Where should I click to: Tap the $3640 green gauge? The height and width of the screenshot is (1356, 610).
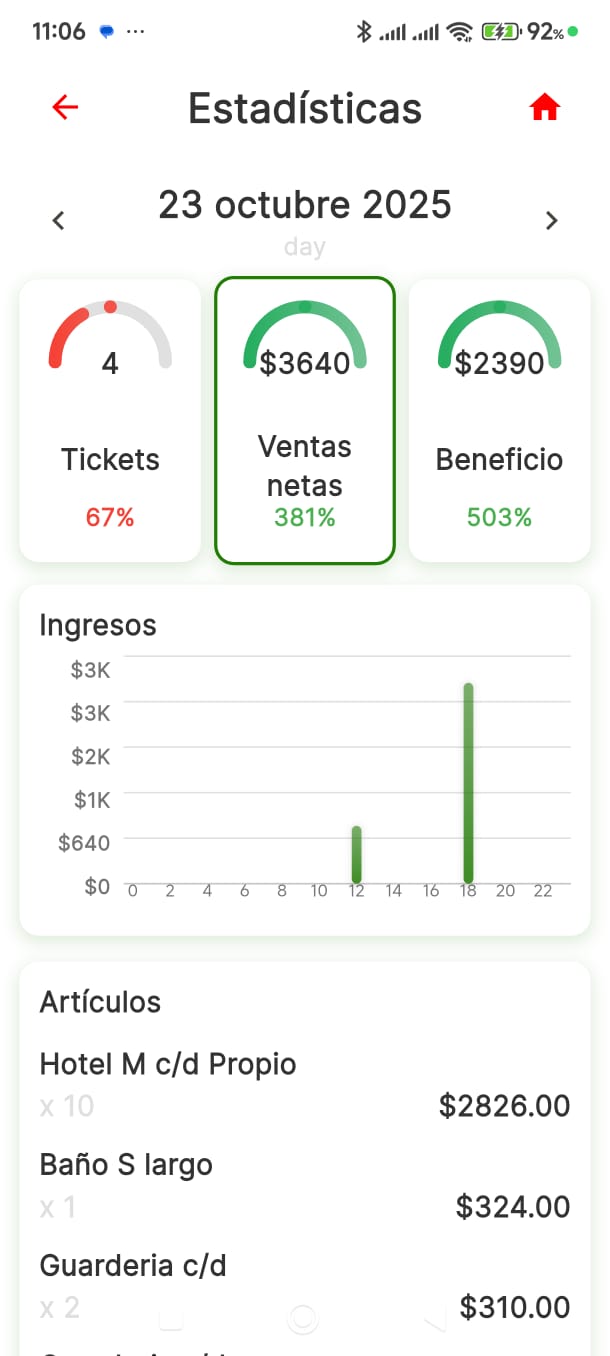pos(305,338)
